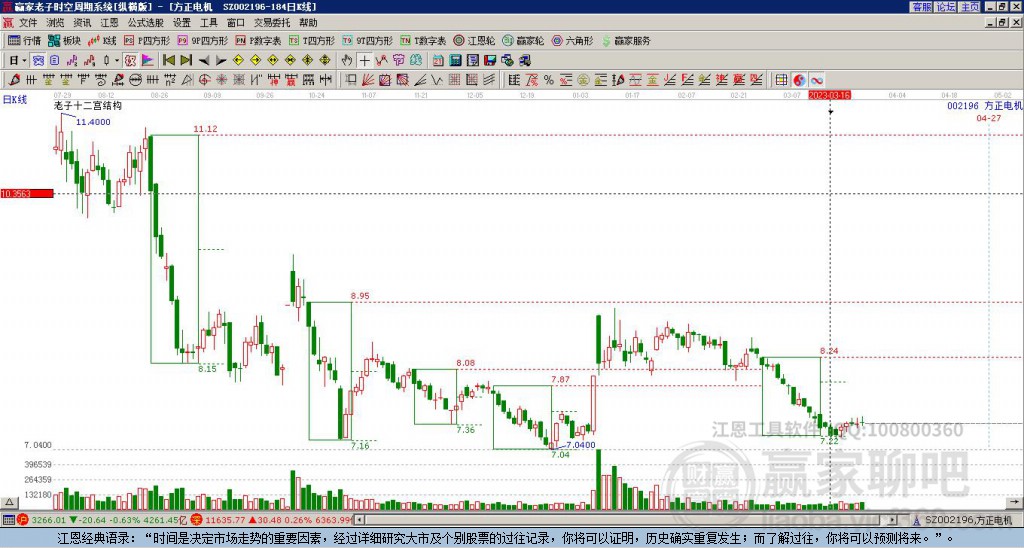Click the yin-yang taiji icon
This screenshot has width=1024, height=548.
click(799, 80)
